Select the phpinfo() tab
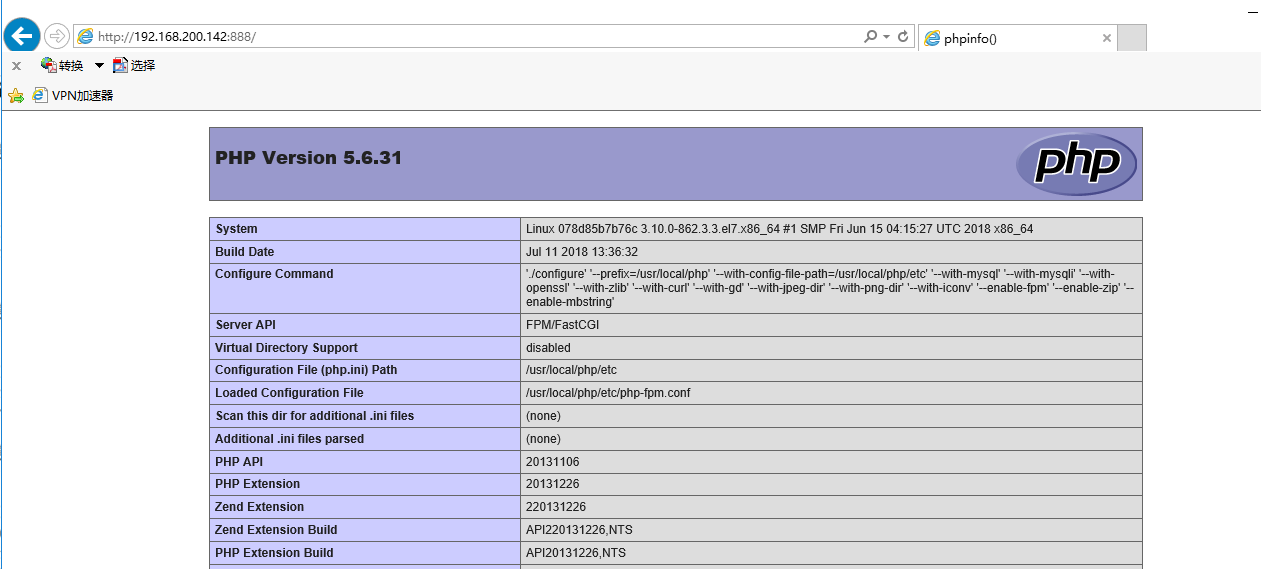The height and width of the screenshot is (569, 1261). (1010, 38)
